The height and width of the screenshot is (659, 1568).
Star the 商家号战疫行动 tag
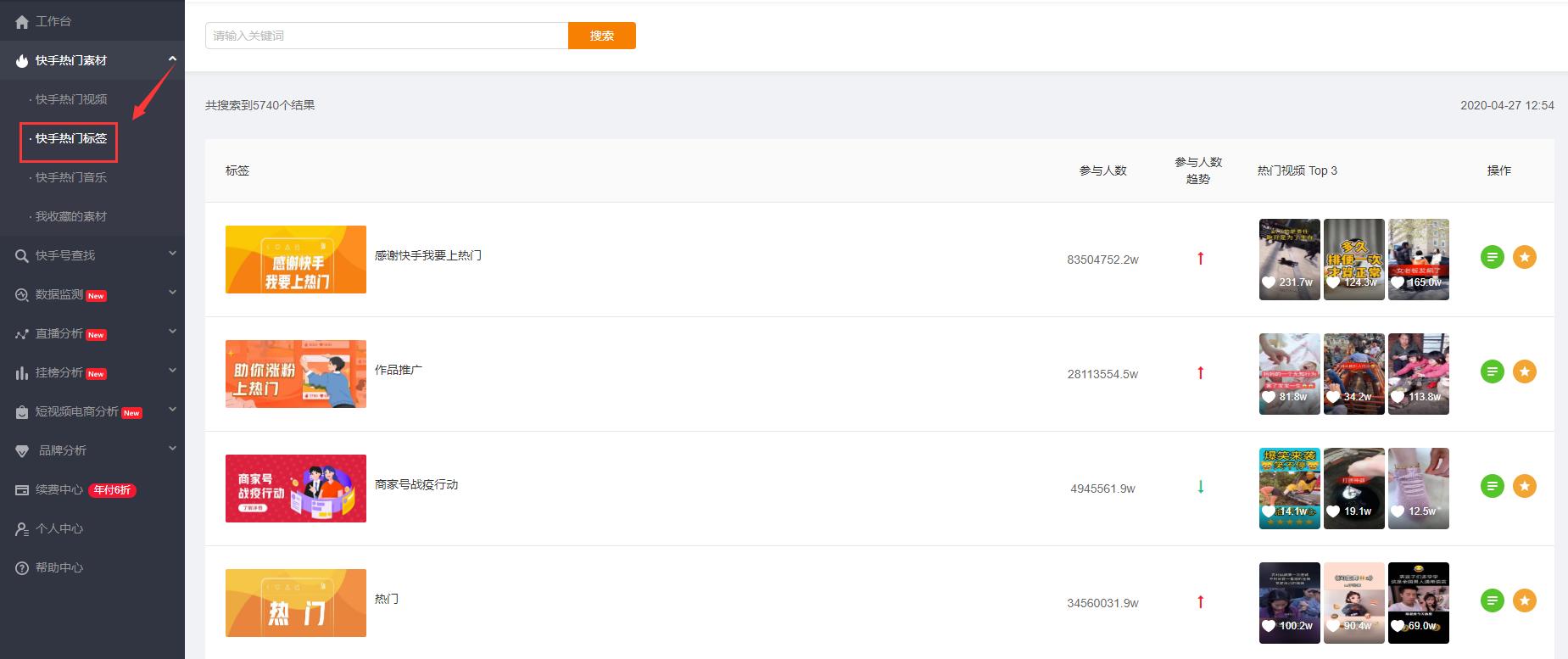tap(1525, 486)
